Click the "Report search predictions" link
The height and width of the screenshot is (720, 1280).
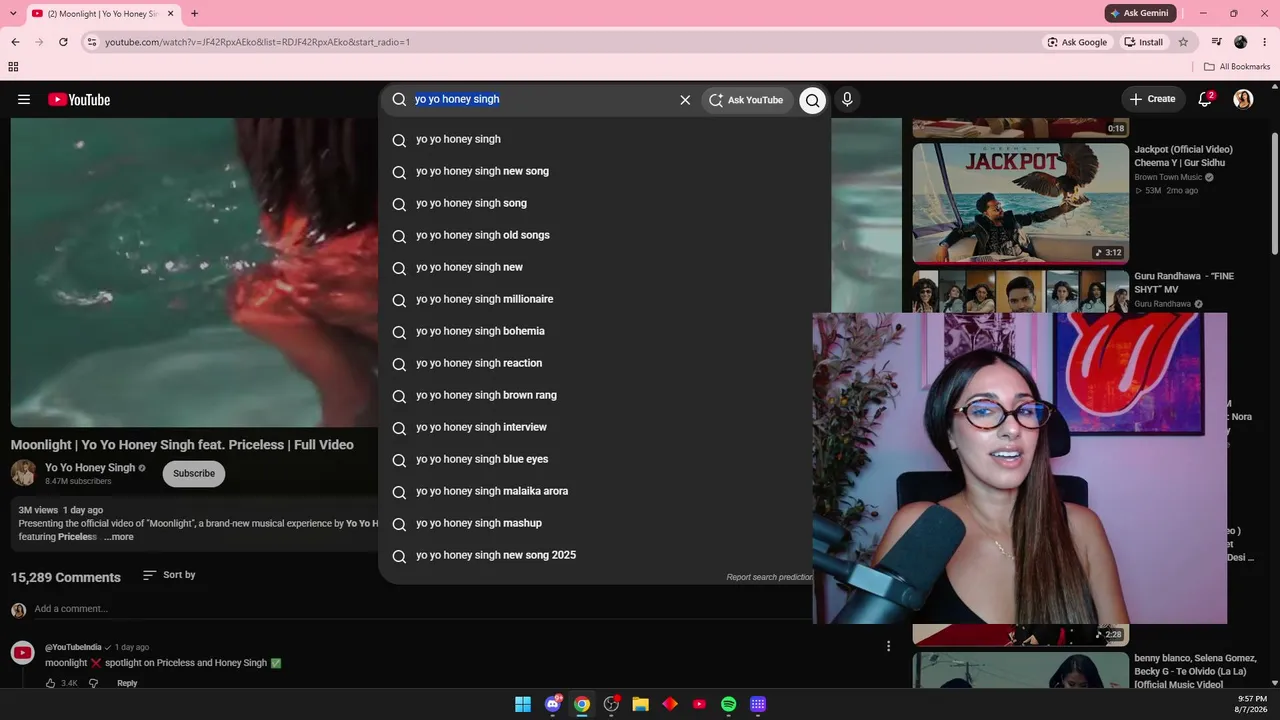coord(769,577)
